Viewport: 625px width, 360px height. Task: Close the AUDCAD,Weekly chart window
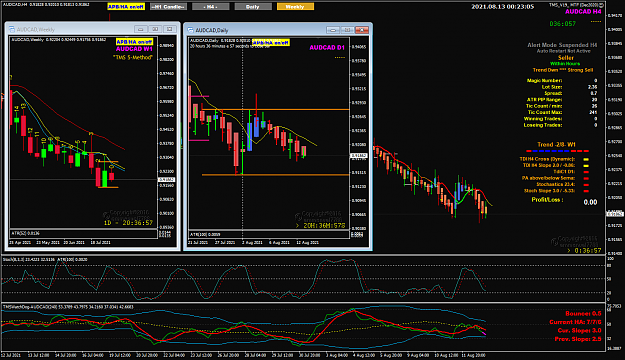point(169,29)
